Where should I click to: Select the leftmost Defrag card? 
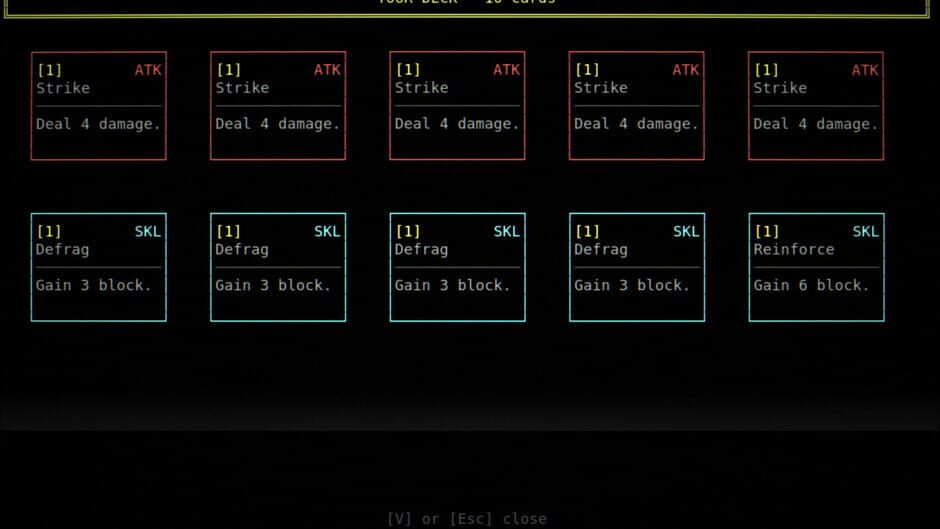point(98,267)
